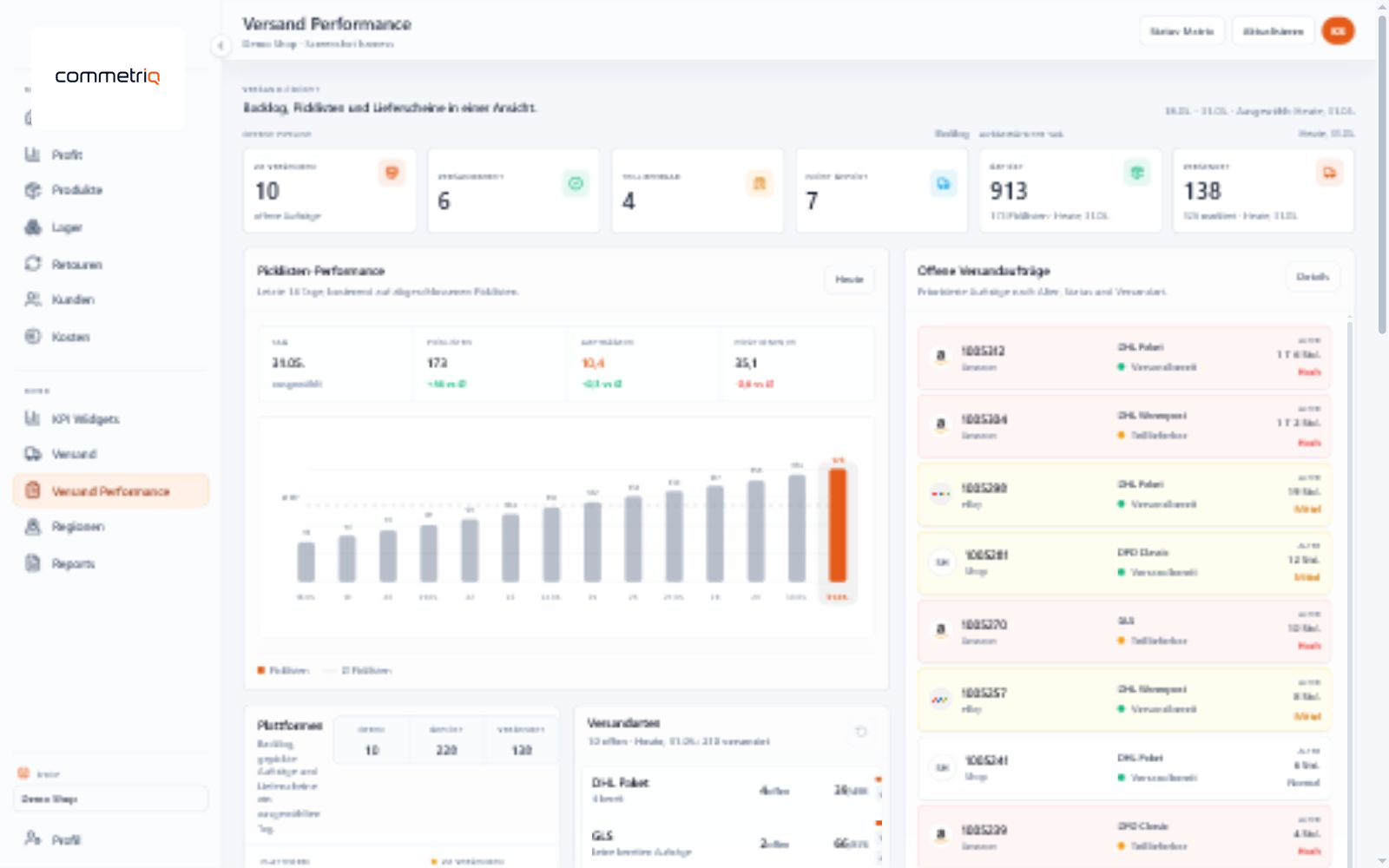
Task: Open order 1005304 in the shipping list
Action: coord(1124,425)
